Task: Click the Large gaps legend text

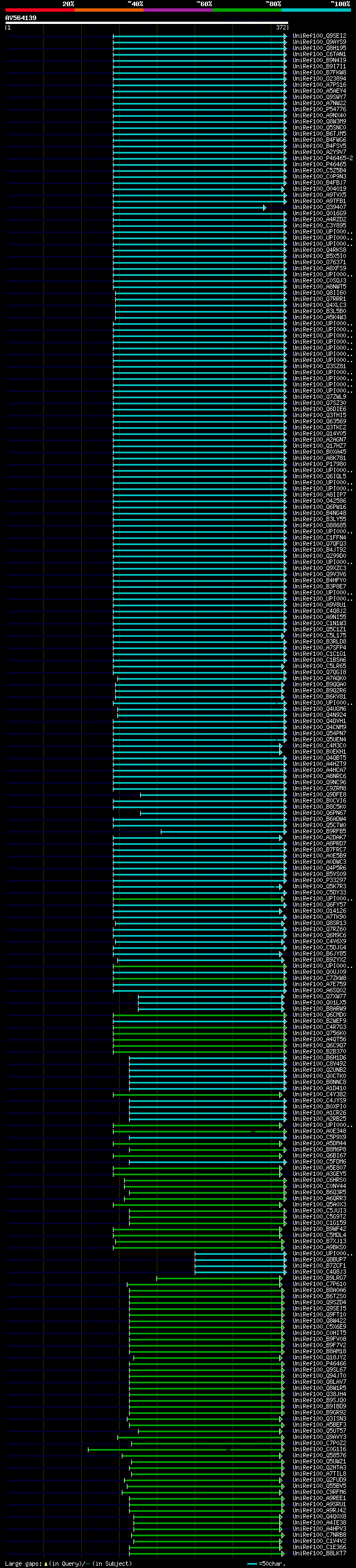Action: (68, 1564)
